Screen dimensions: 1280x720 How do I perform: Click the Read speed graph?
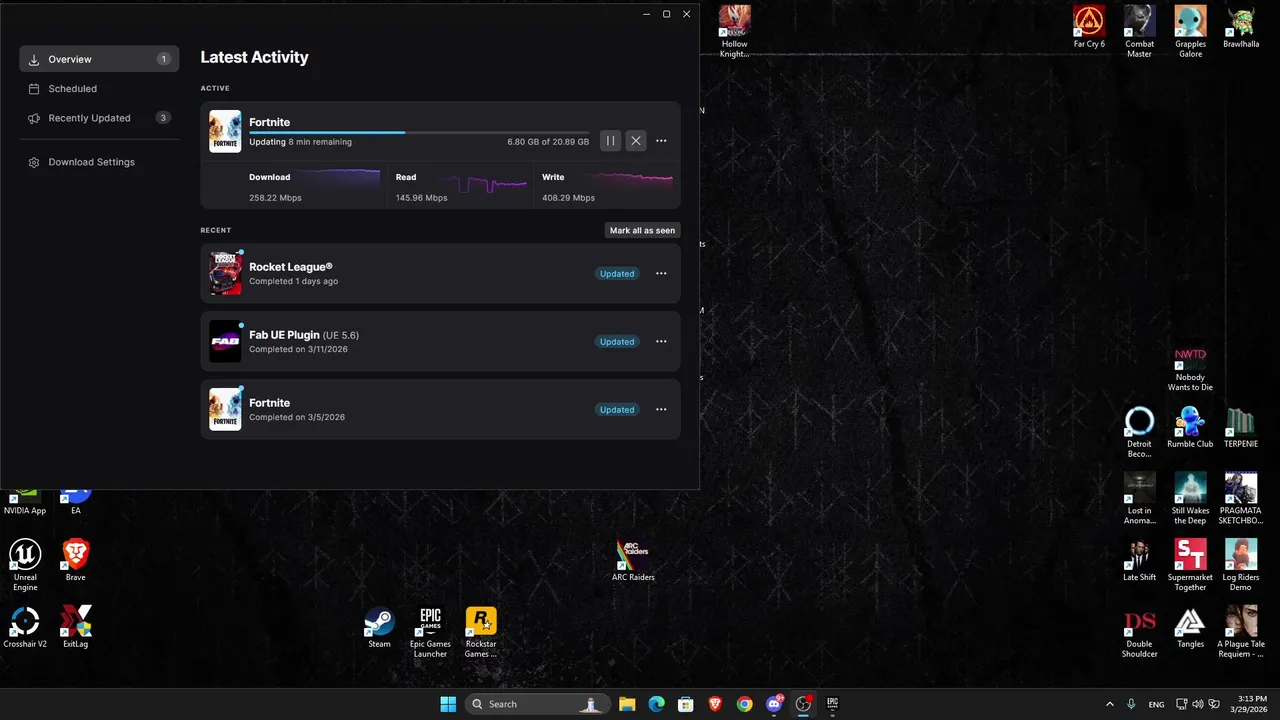485,183
